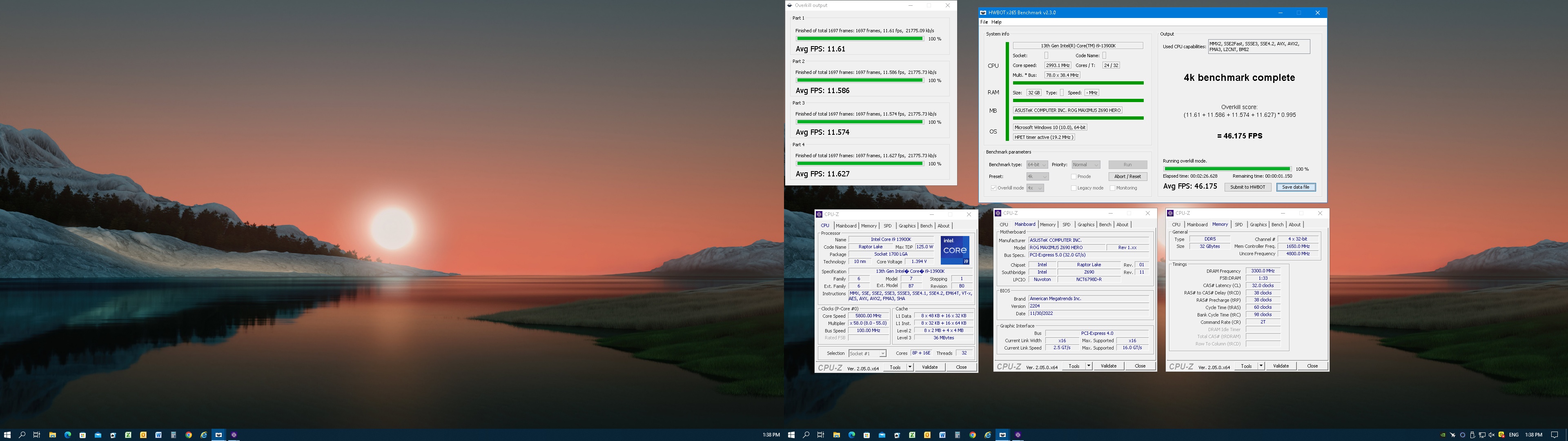Open File Explorer on the left monitor's taskbar
Screen dimensions: 1568x441
(52, 435)
